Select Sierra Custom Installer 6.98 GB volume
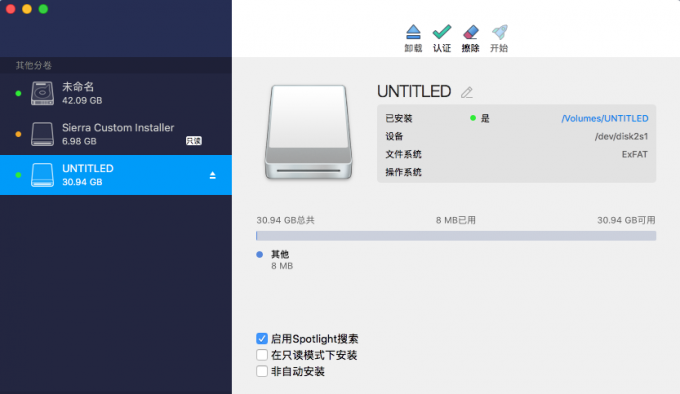Screen dimensions: 680x394 116,134
